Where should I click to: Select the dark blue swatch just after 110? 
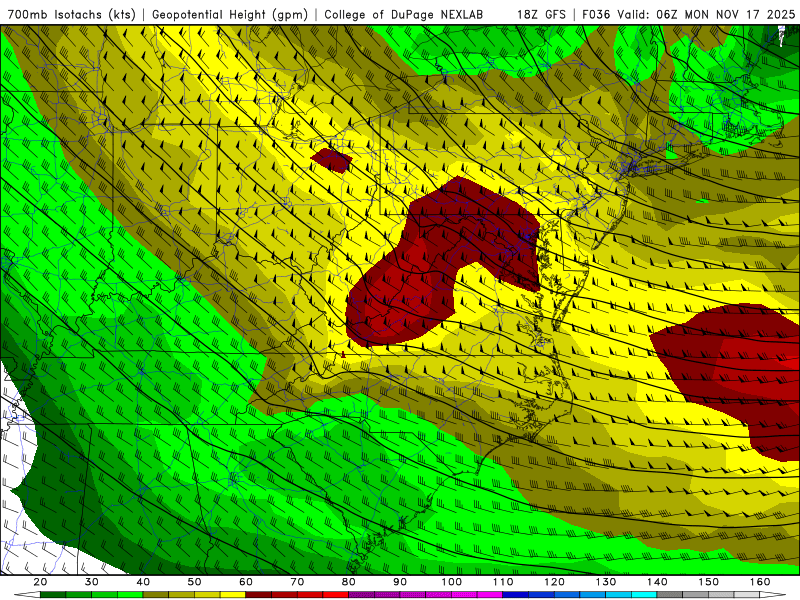[516, 595]
